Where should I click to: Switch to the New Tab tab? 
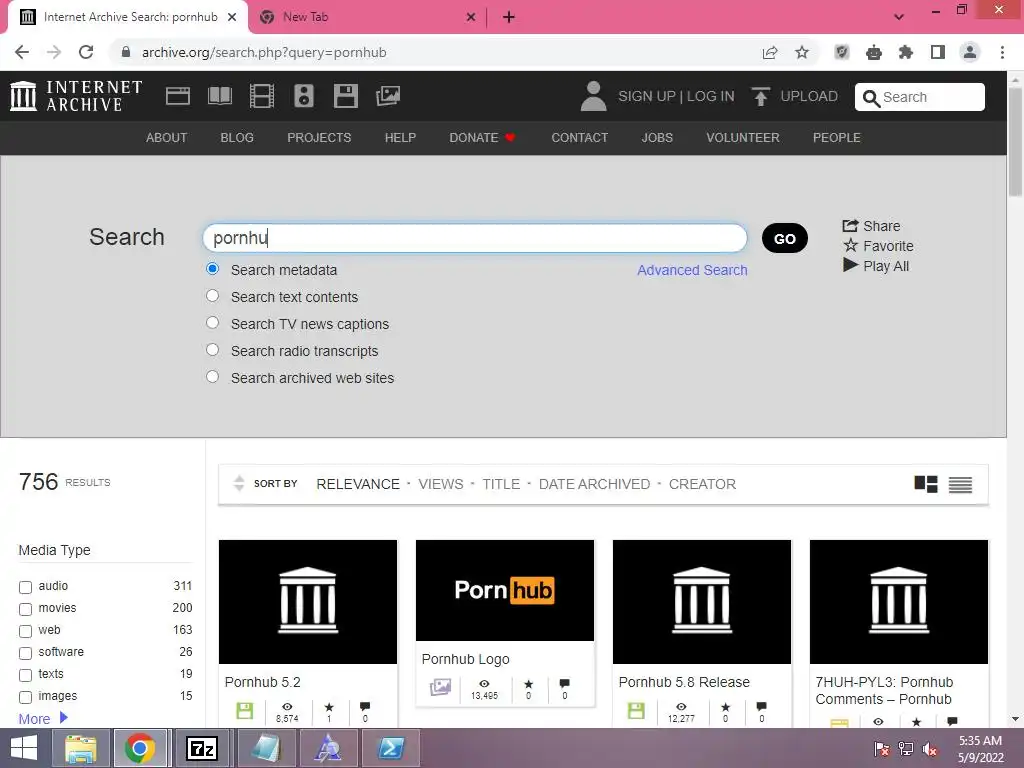click(x=366, y=17)
